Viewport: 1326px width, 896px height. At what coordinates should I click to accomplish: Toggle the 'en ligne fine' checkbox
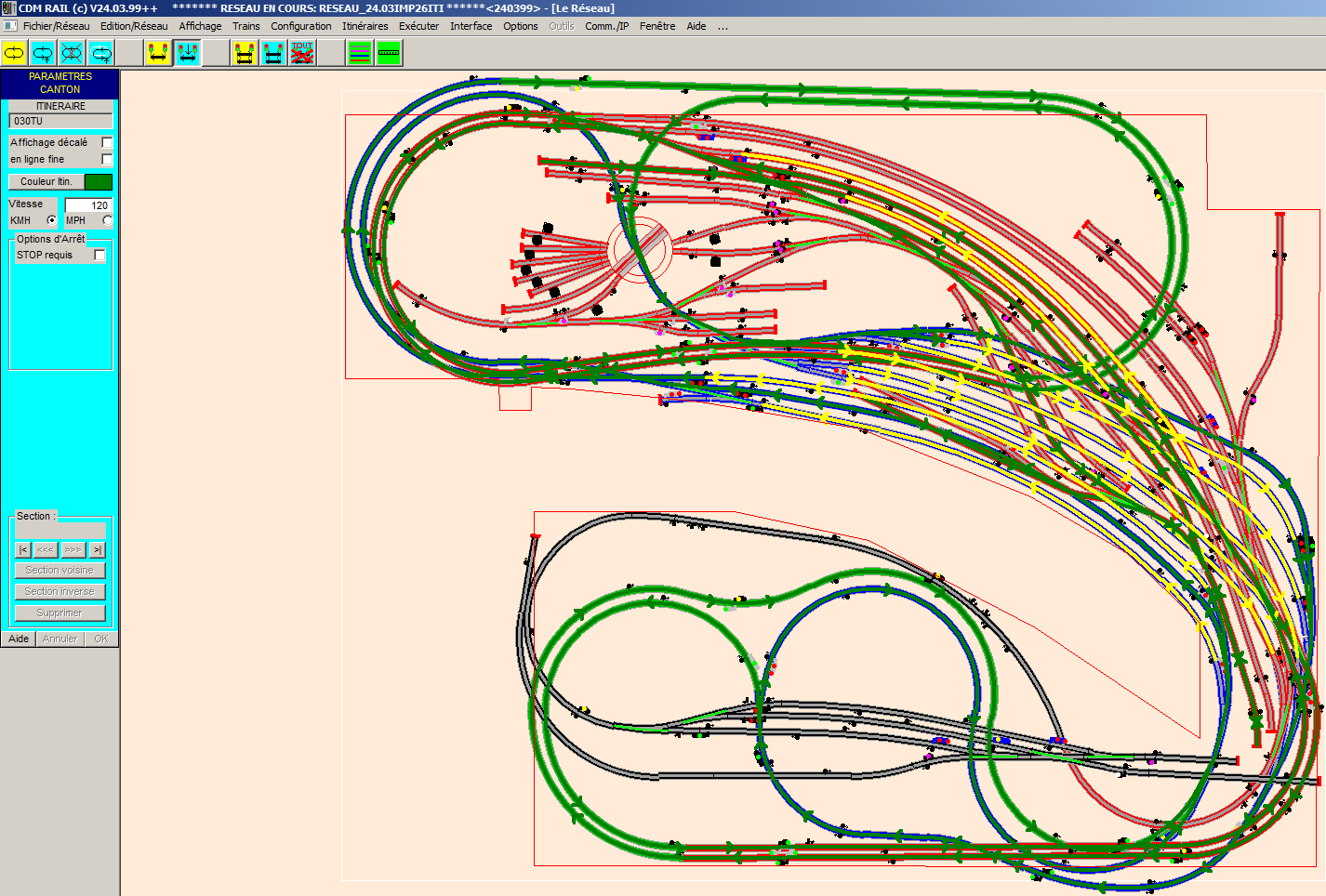point(107,159)
